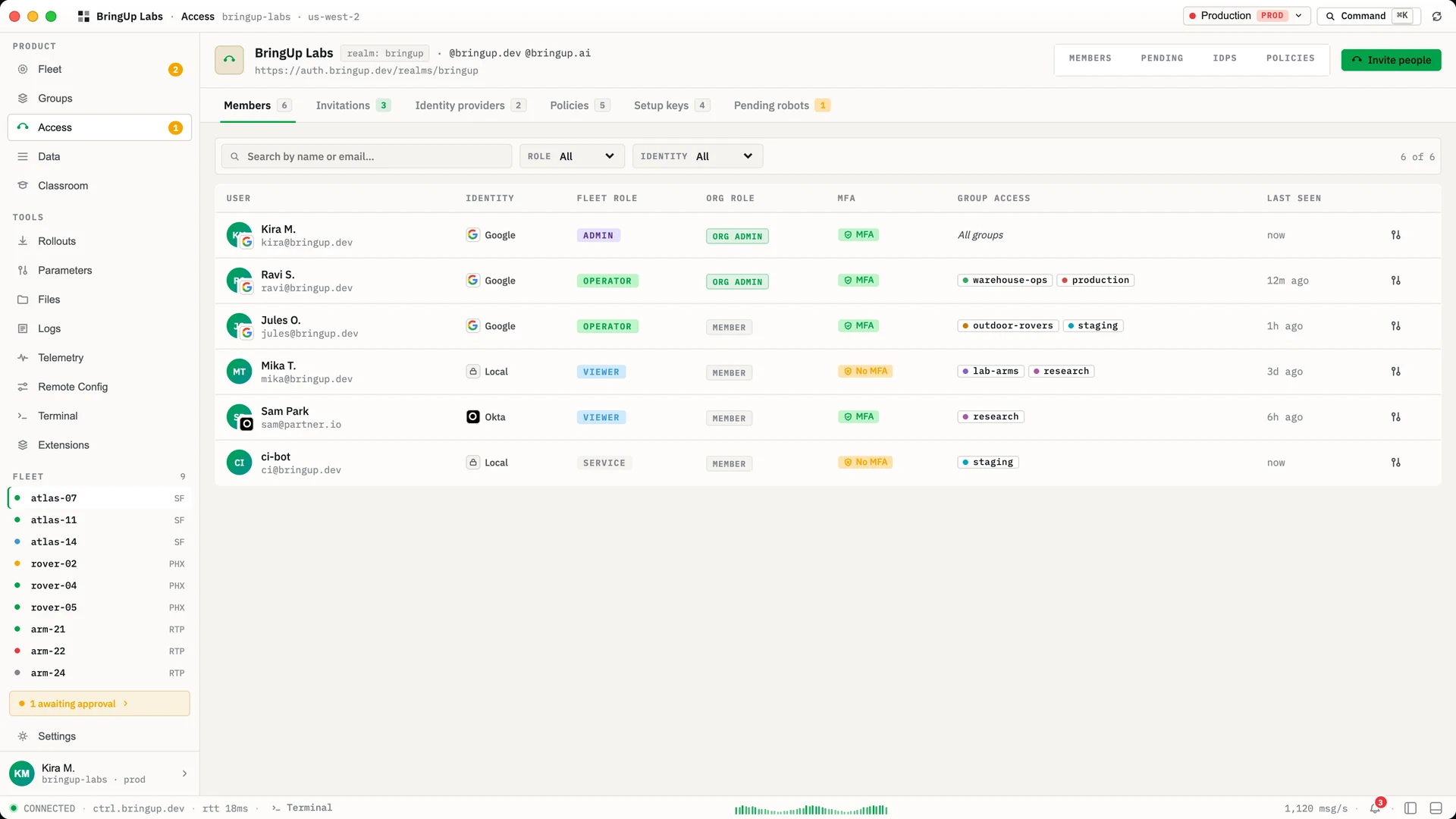The image size is (1456, 819).
Task: Select atlas-11 in the fleet list
Action: (99, 520)
